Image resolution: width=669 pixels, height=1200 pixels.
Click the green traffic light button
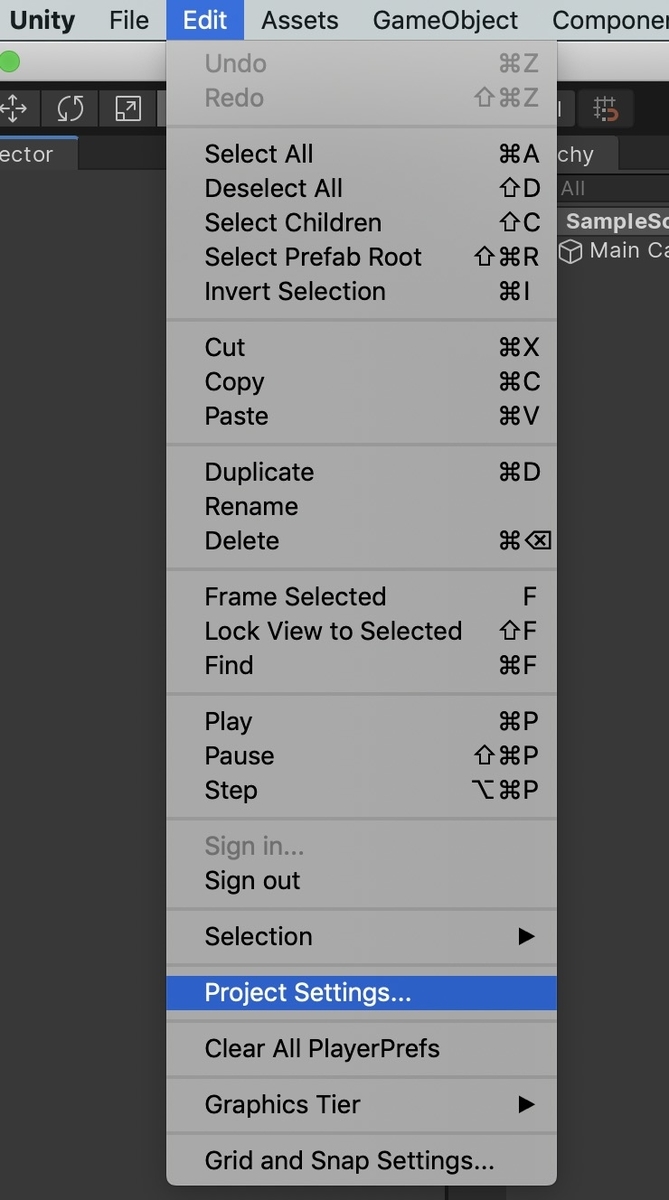tap(11, 61)
